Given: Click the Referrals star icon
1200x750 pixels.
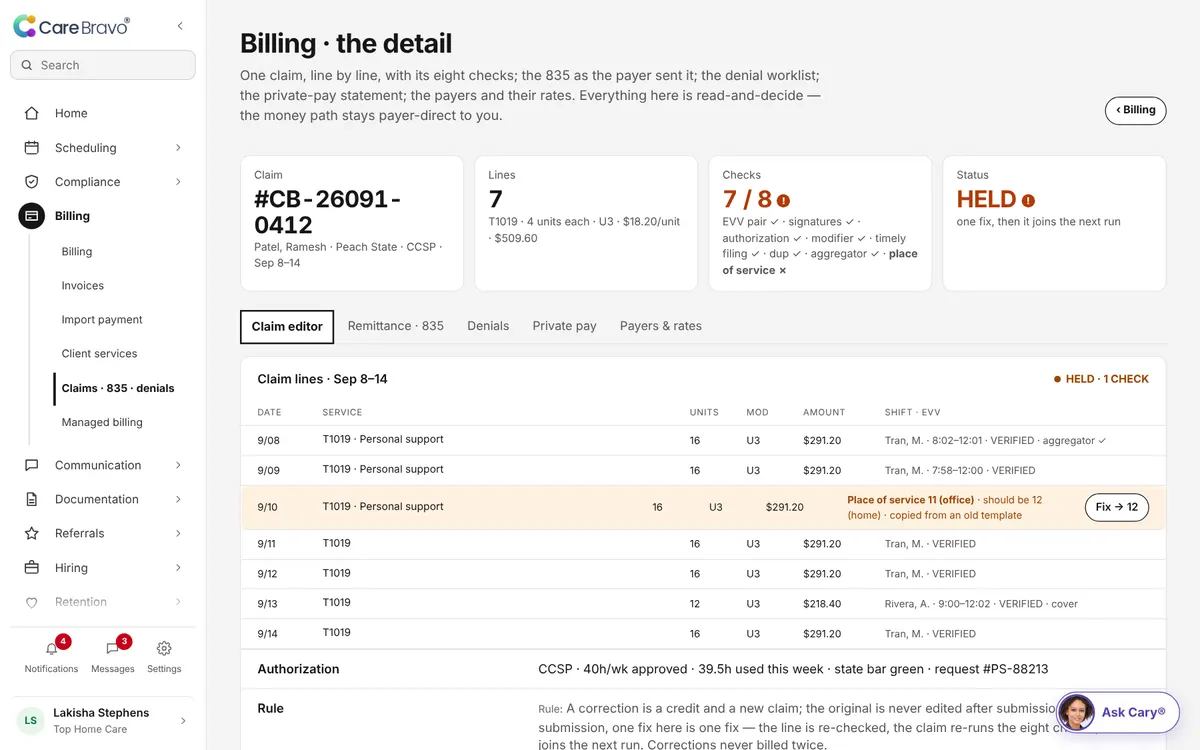Looking at the screenshot, I should (x=32, y=533).
